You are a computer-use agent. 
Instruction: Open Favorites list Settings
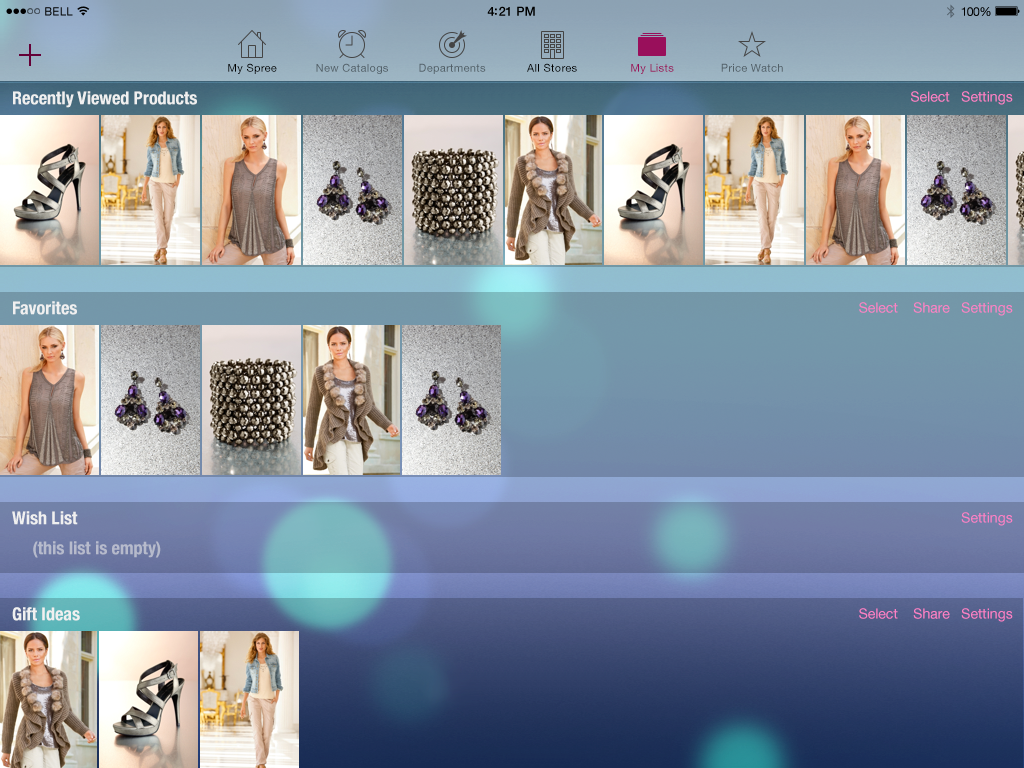pyautogui.click(x=987, y=308)
